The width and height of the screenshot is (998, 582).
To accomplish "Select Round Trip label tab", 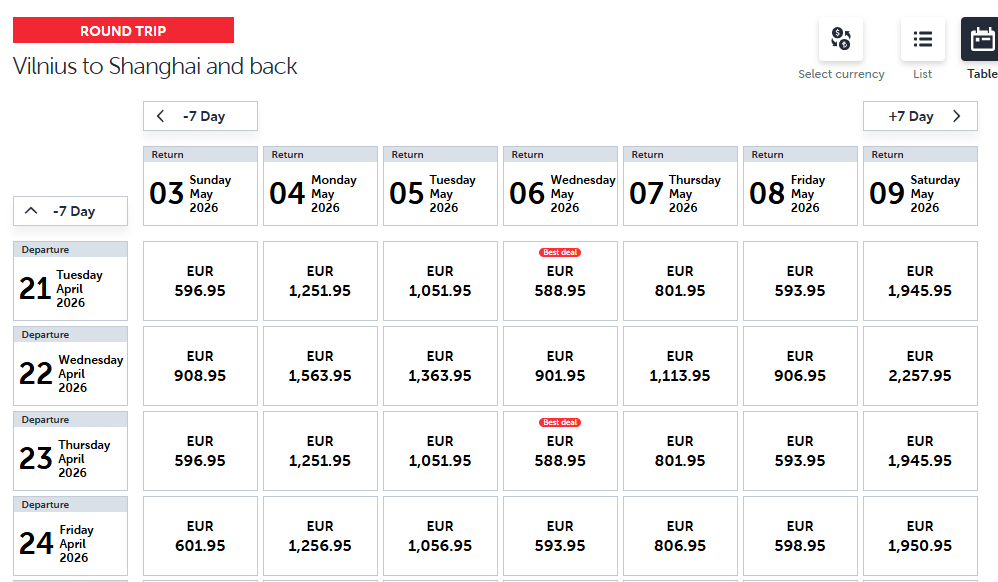I will coord(123,31).
